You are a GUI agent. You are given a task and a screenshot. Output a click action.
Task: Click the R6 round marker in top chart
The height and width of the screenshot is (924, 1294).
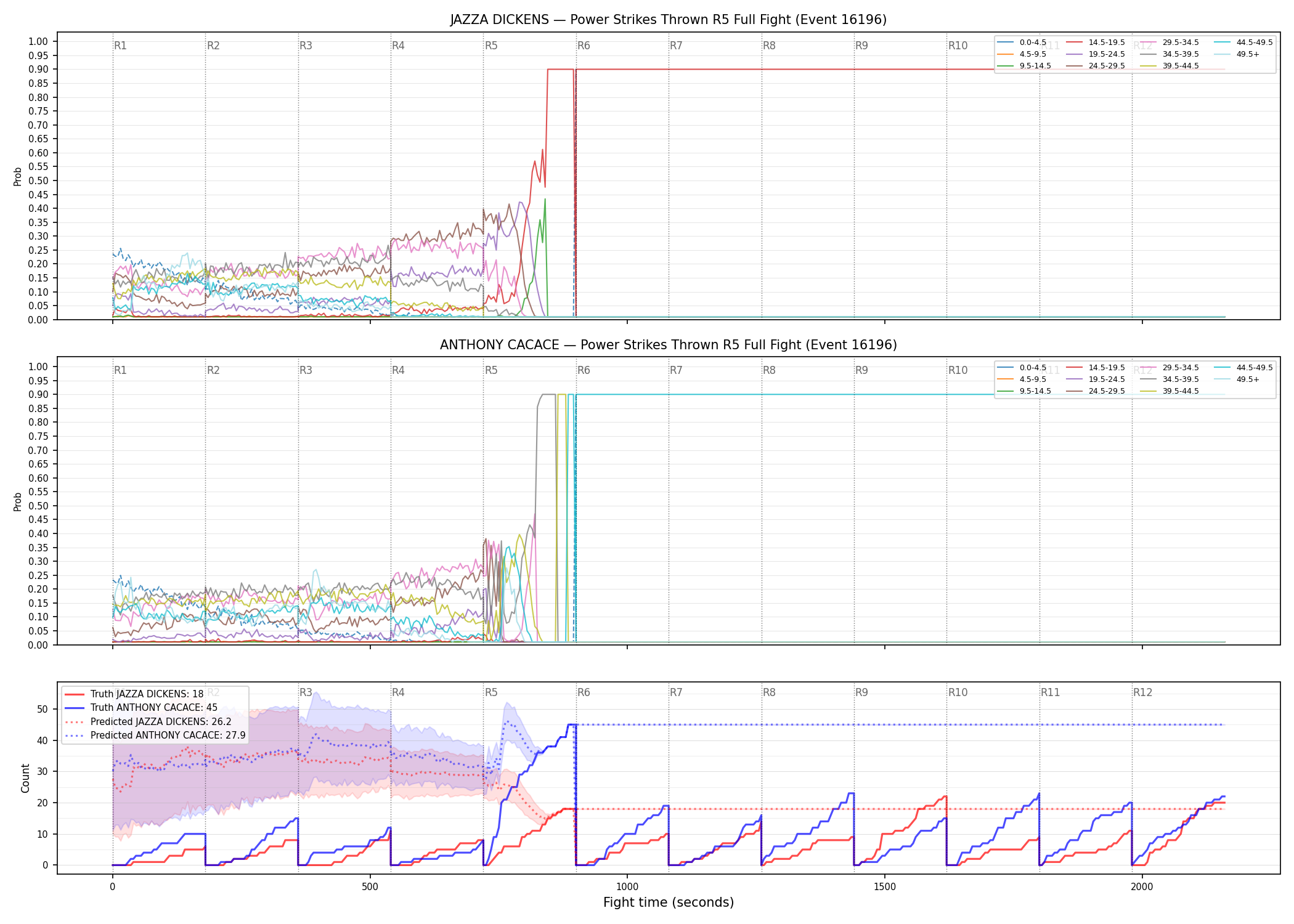coord(584,46)
